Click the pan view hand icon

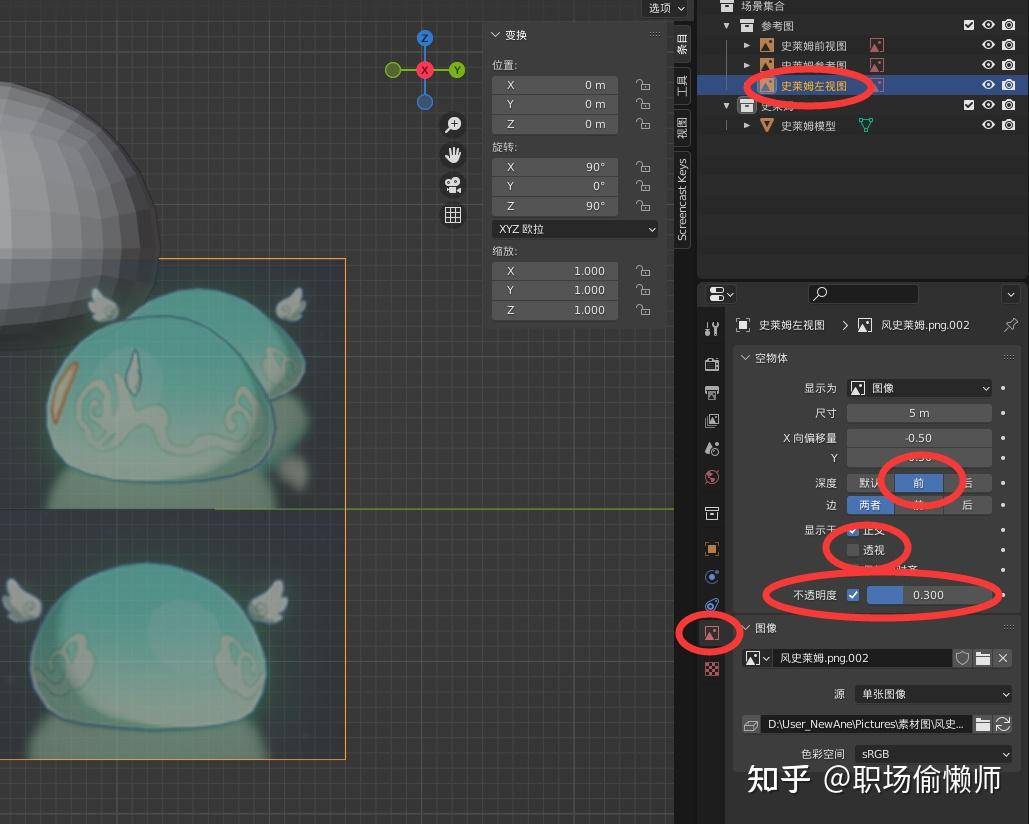point(453,155)
